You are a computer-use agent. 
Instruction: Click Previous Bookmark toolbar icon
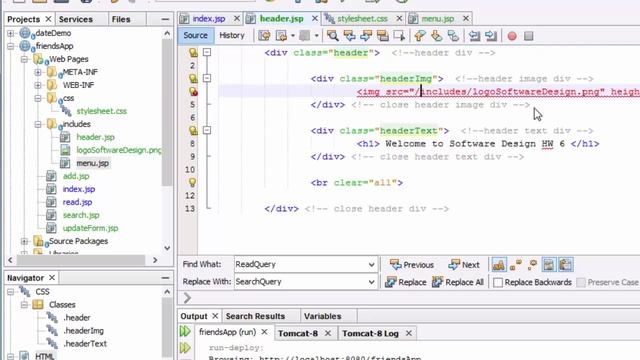coord(420,36)
